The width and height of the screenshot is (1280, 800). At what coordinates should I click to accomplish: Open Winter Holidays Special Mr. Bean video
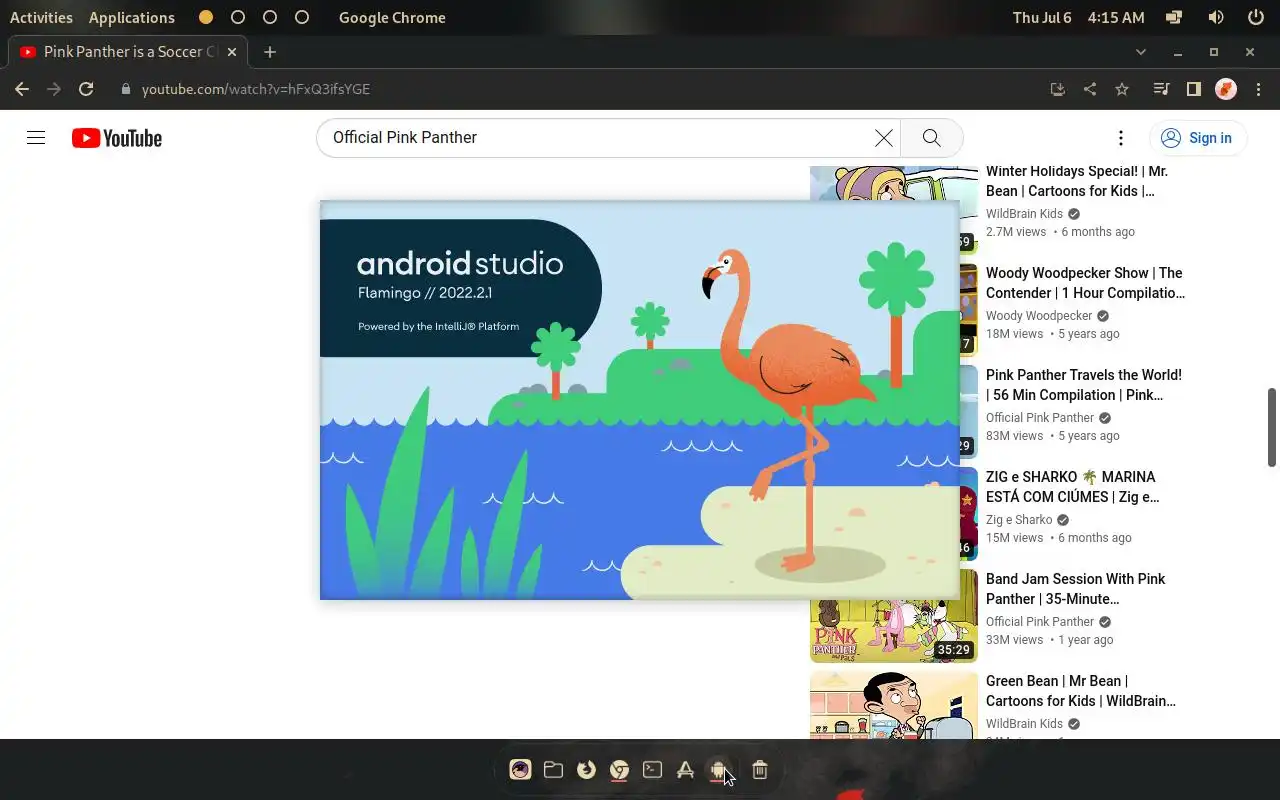point(1077,181)
